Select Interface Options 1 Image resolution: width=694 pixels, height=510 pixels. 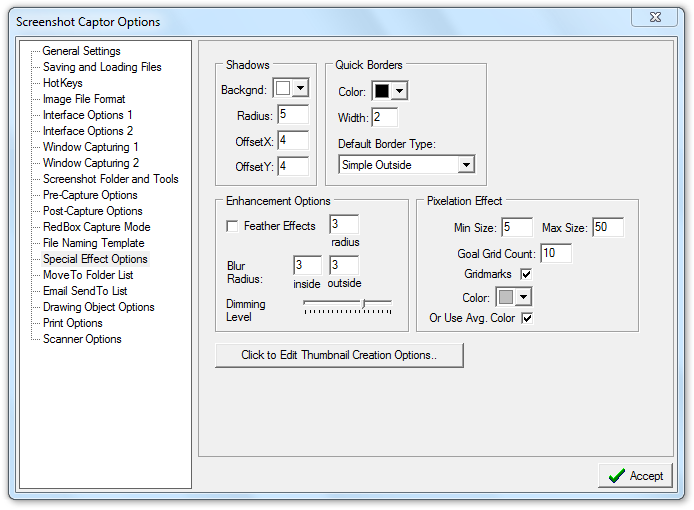click(x=88, y=115)
